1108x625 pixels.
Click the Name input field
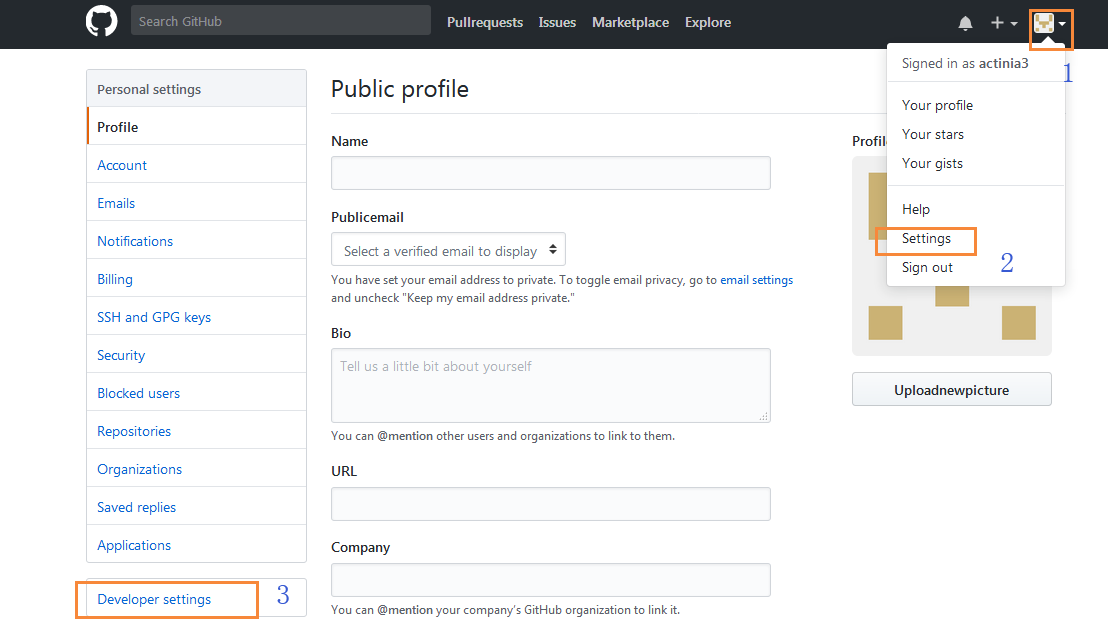(550, 173)
